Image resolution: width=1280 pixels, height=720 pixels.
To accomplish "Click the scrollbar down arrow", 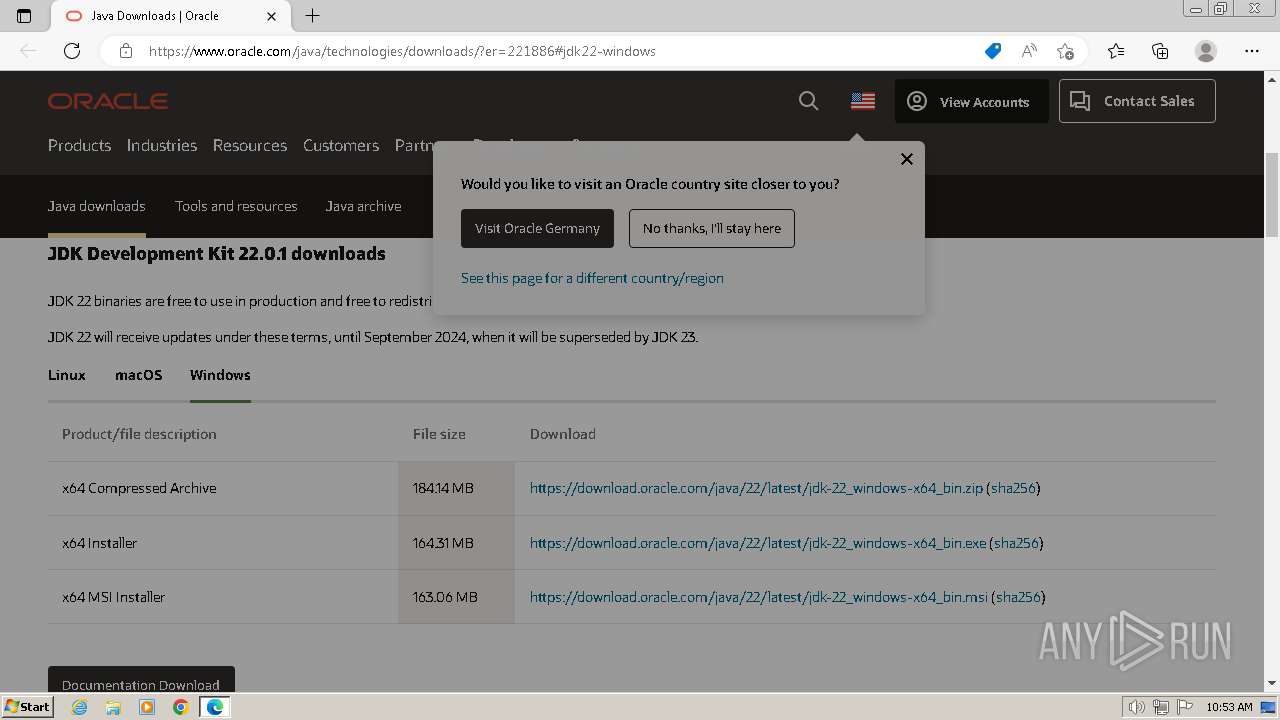I will 1272,684.
